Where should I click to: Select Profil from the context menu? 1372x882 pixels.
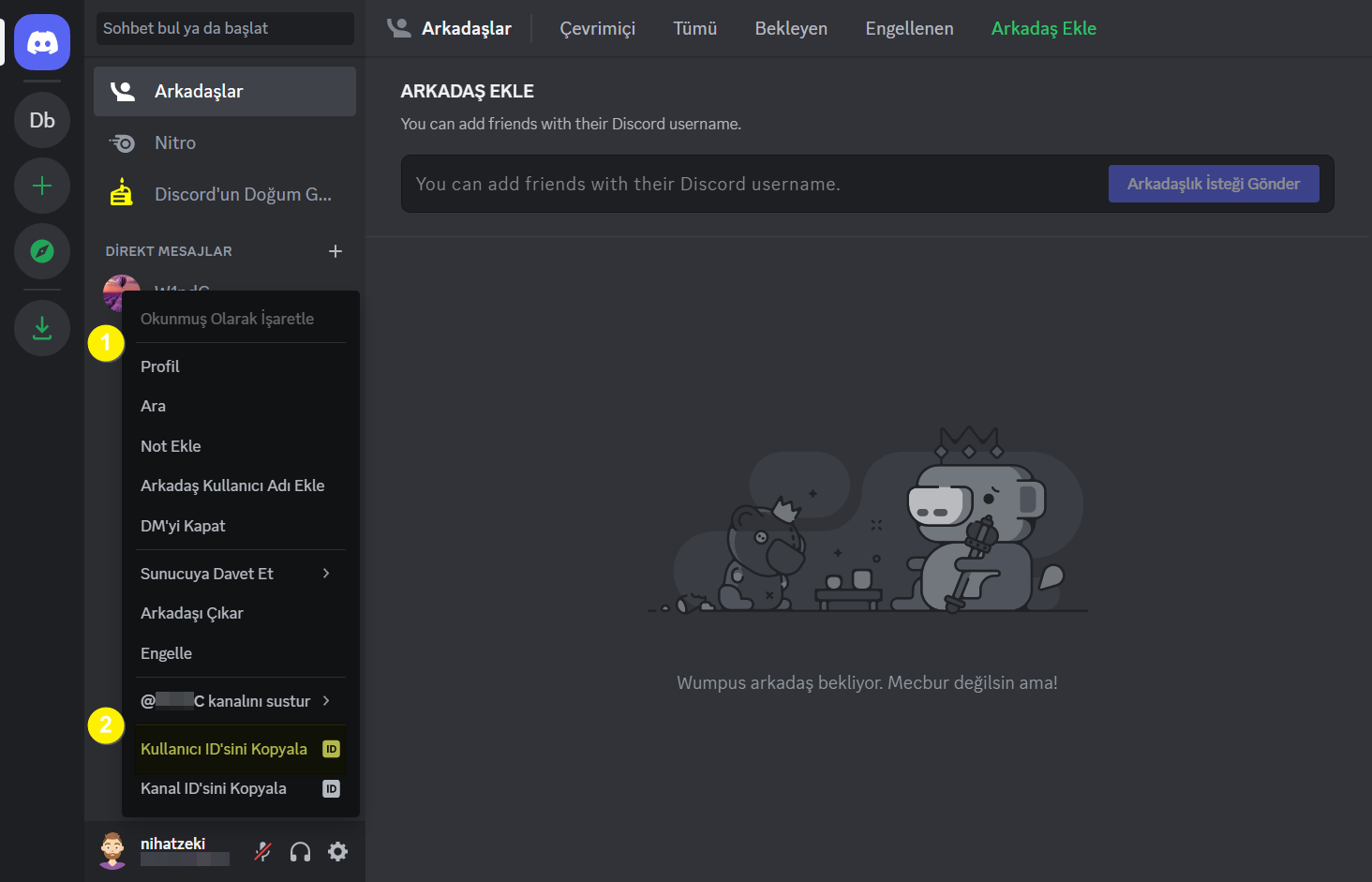(x=241, y=366)
